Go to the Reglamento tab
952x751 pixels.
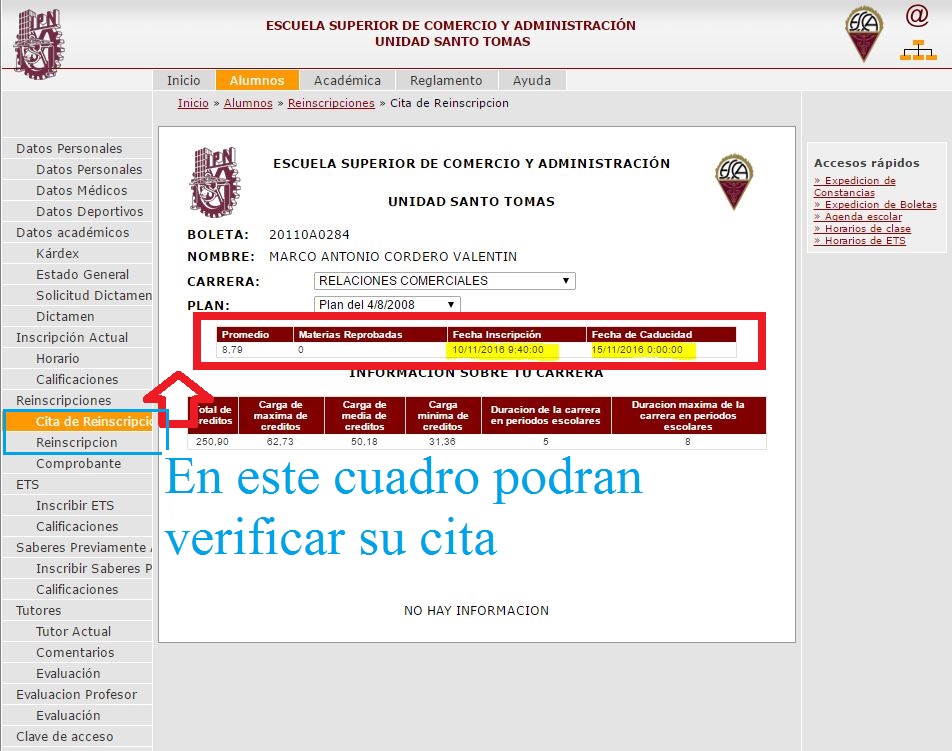coord(446,80)
